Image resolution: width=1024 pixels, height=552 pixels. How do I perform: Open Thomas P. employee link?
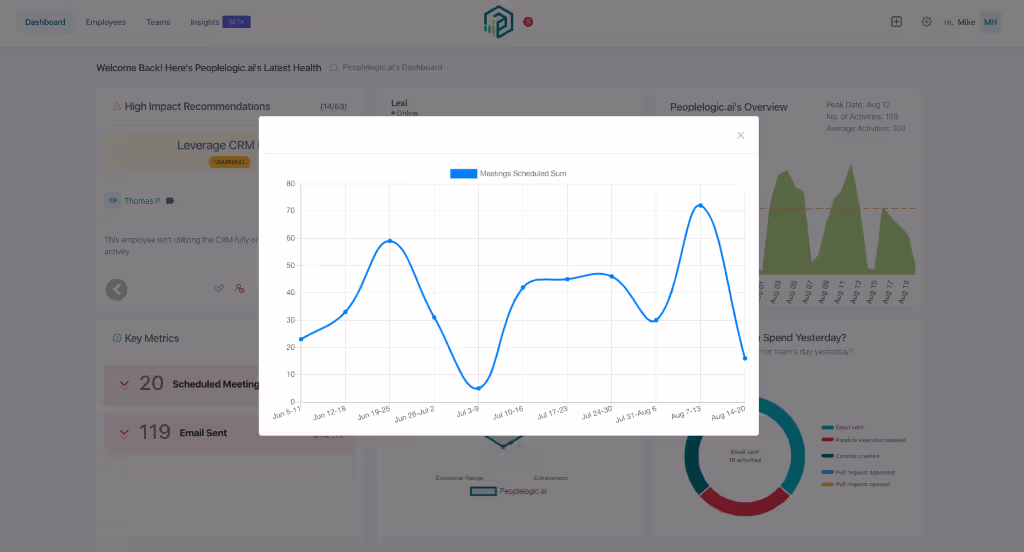142,201
